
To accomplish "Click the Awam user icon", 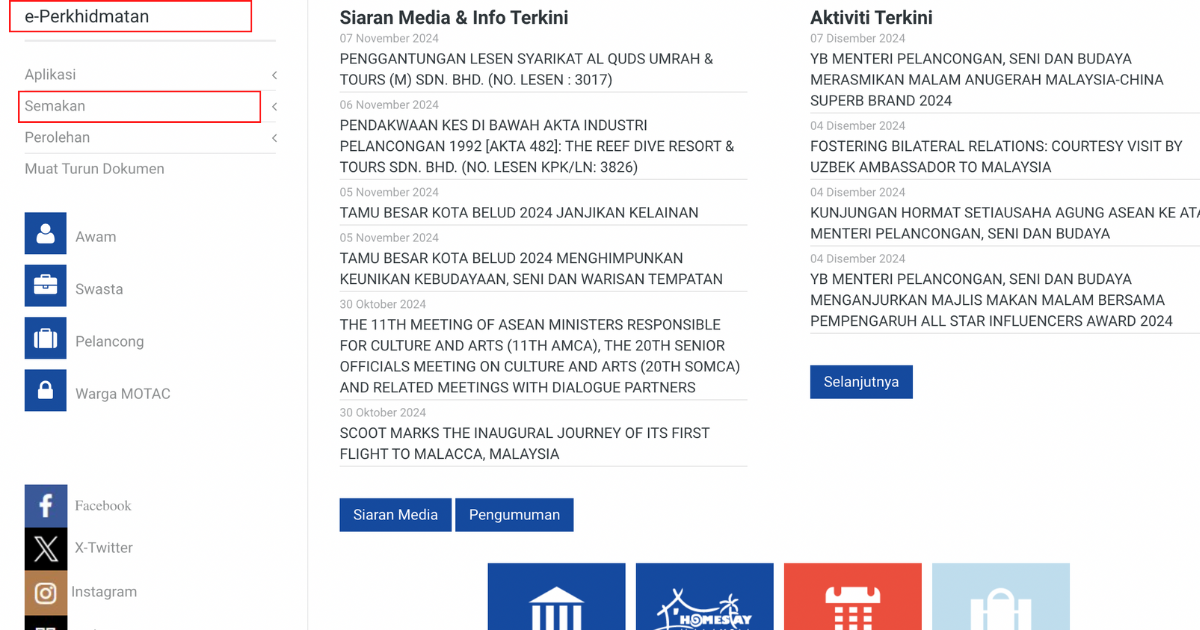I will coord(45,234).
